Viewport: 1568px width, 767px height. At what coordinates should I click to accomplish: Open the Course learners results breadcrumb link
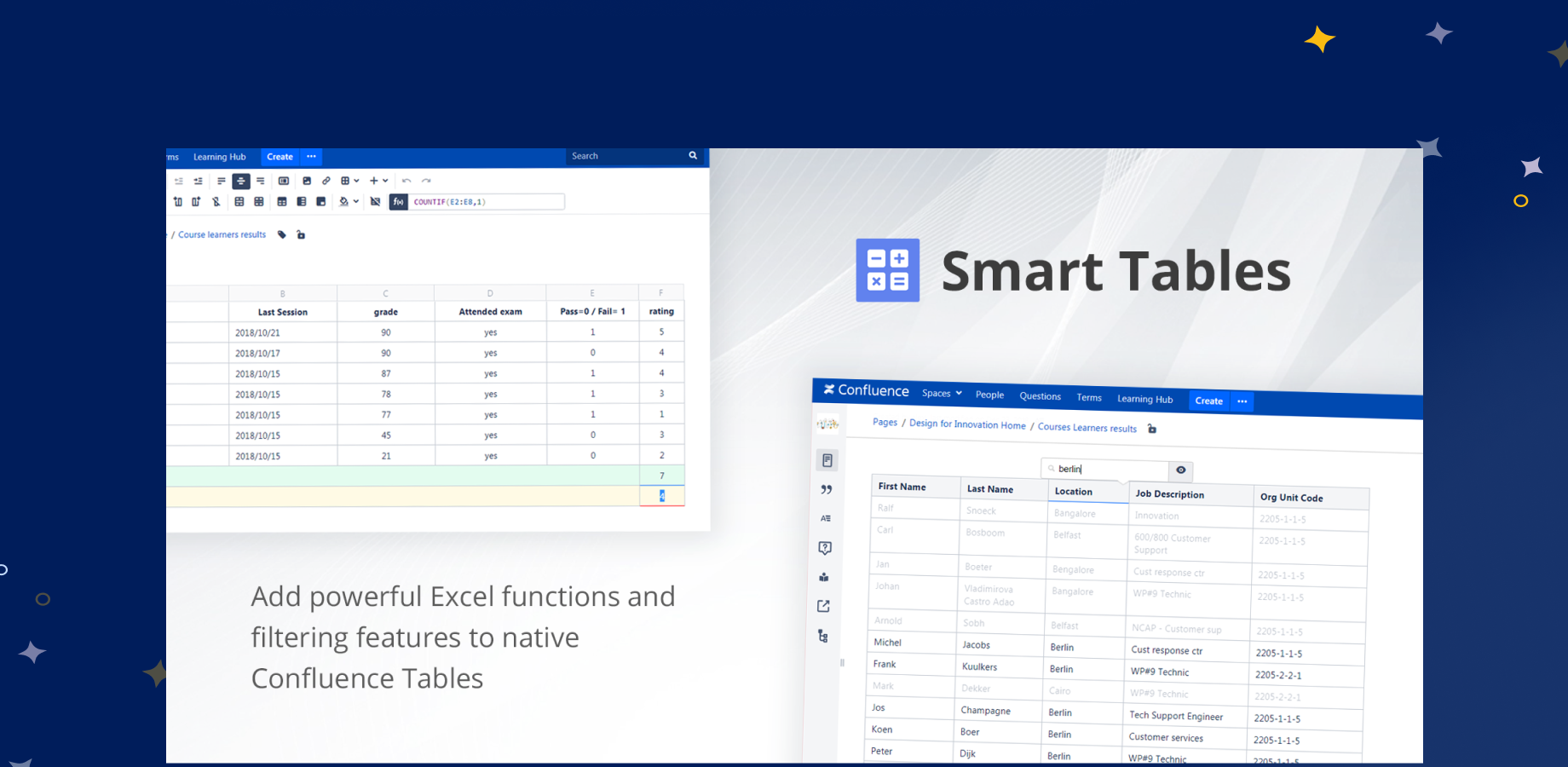pos(222,234)
